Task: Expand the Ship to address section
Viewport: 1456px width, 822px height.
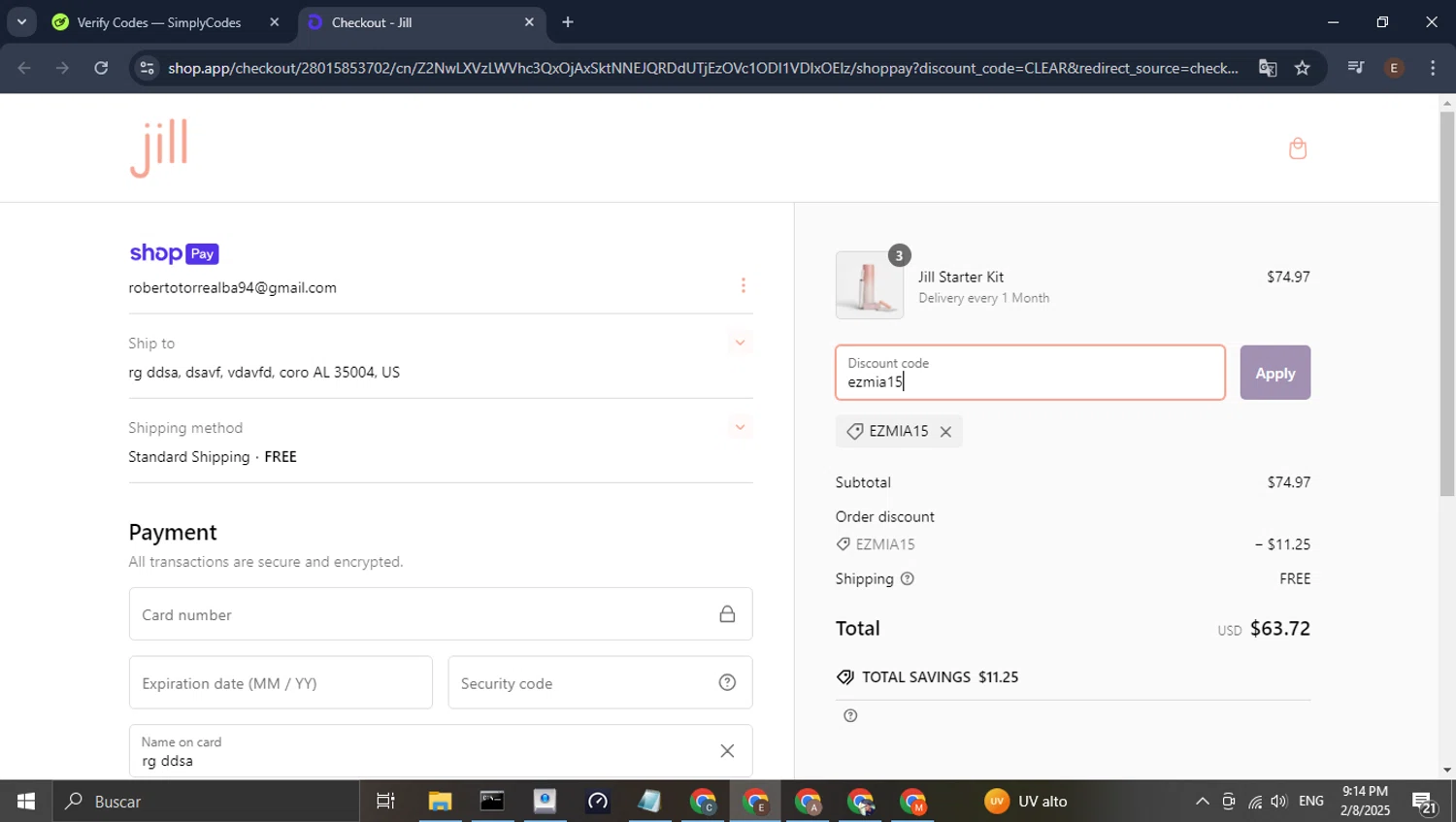Action: [741, 343]
